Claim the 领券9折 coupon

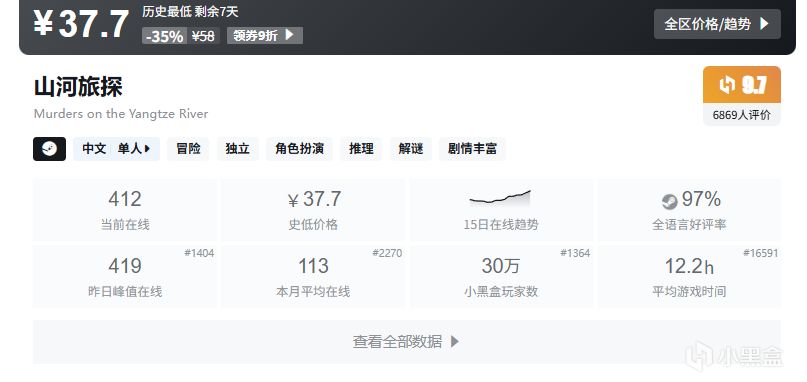click(265, 36)
